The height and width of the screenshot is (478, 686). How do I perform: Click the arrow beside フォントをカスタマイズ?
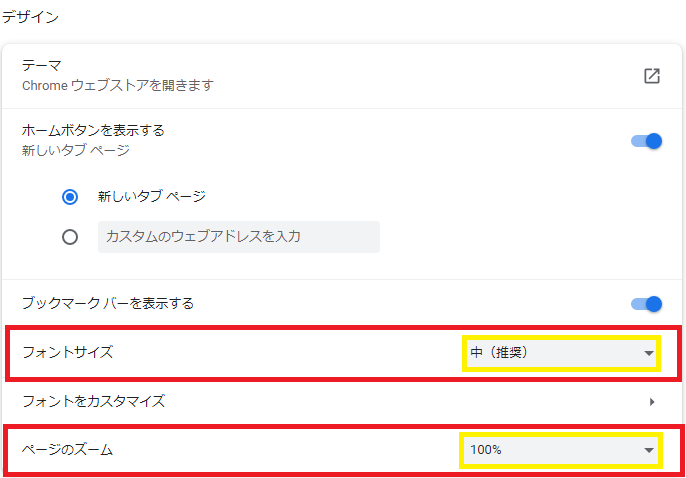click(652, 402)
